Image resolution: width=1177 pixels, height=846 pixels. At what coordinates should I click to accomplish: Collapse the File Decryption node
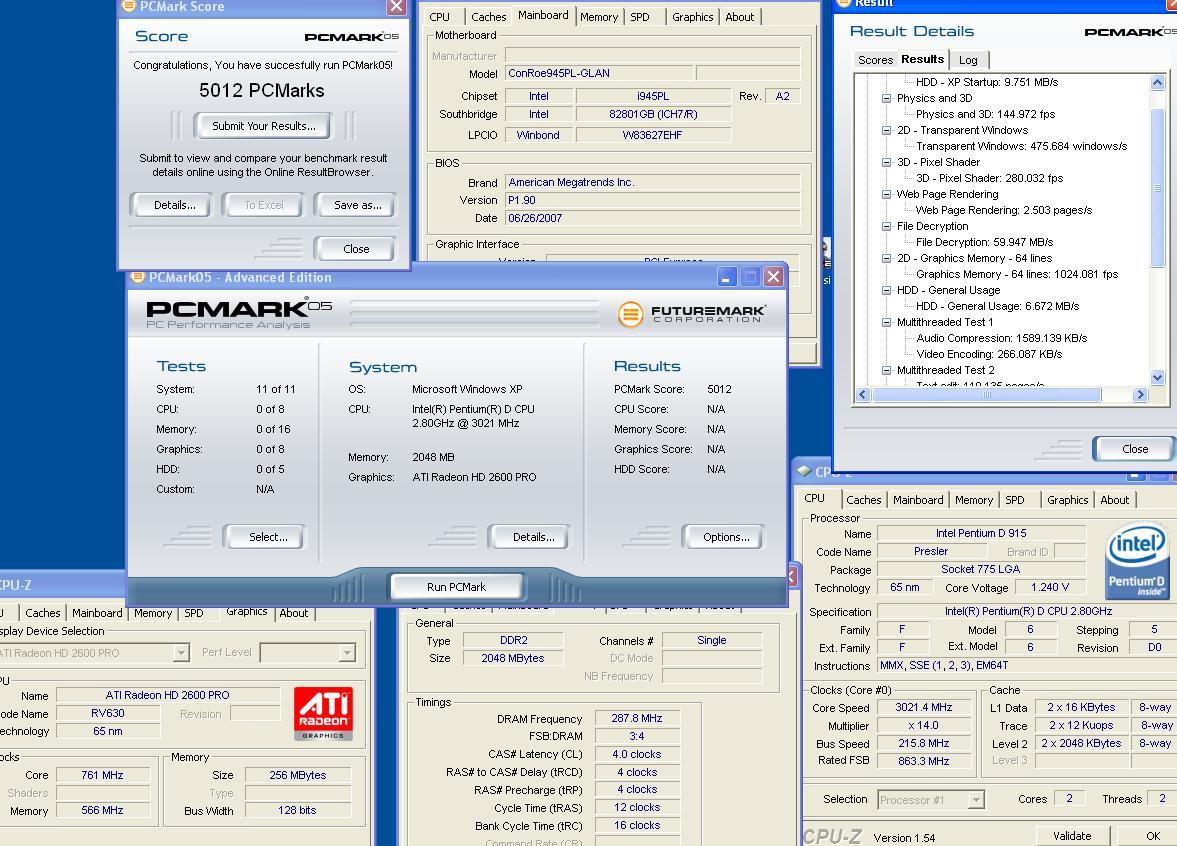click(x=887, y=227)
